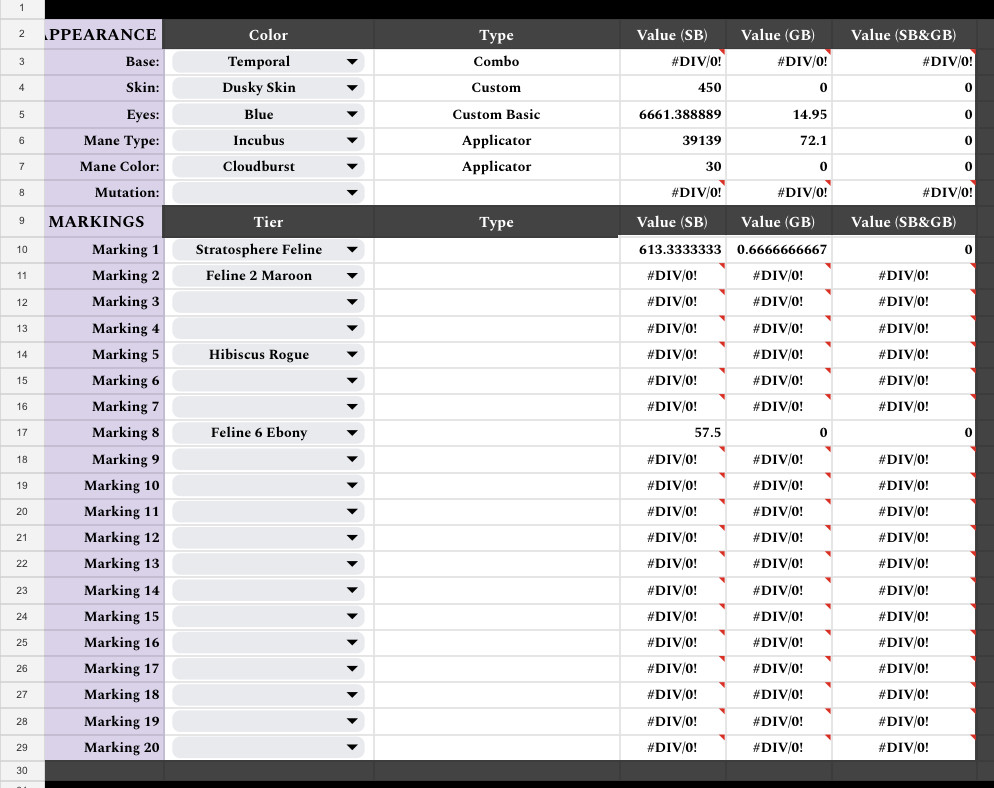The height and width of the screenshot is (788, 994).
Task: Open Marking 2 dropdown showing Feline 2 Maroon
Action: point(268,275)
